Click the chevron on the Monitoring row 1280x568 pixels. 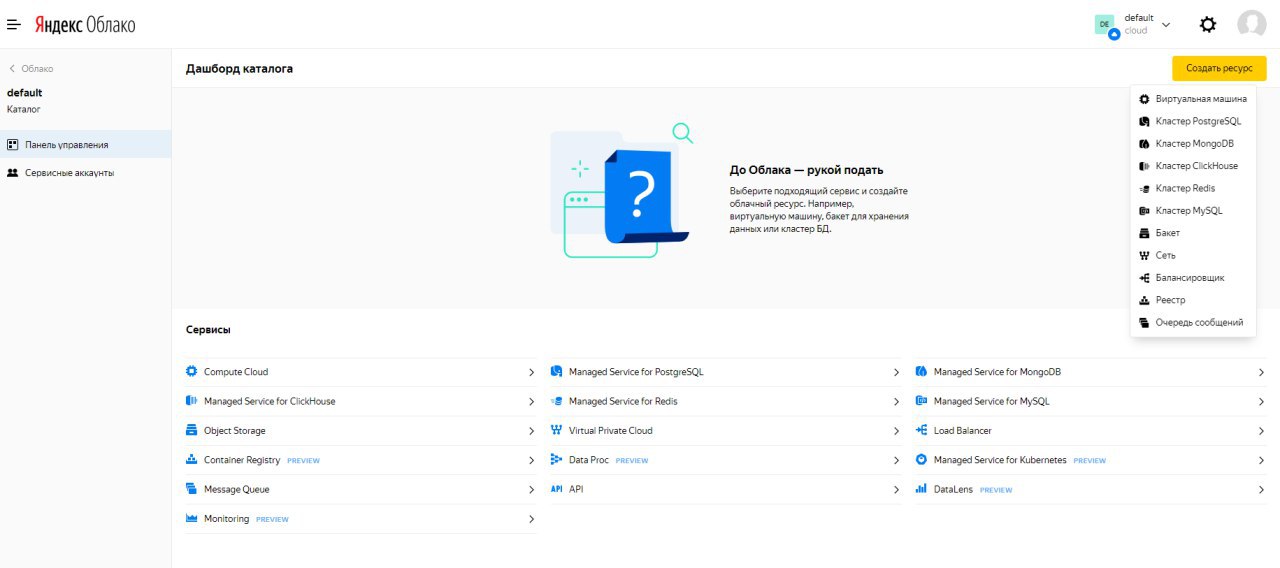point(531,519)
